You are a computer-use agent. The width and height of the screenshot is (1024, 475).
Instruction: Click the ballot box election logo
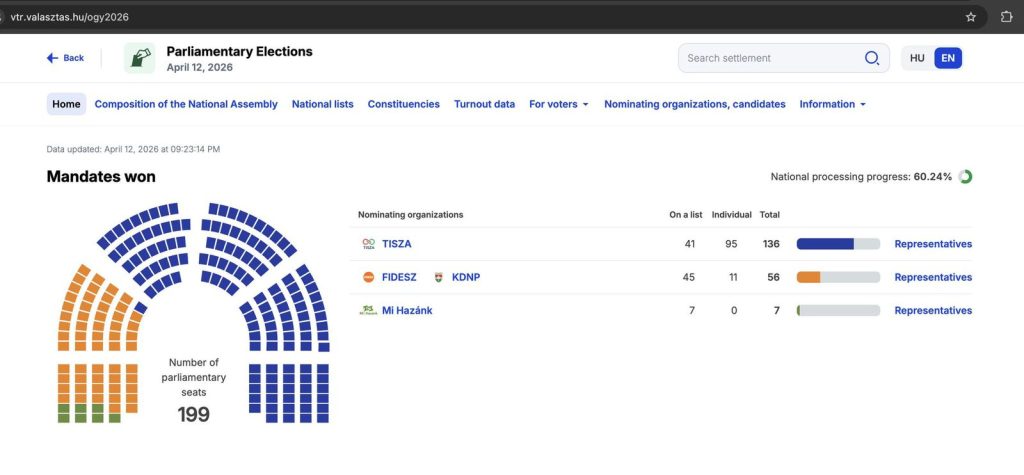140,58
